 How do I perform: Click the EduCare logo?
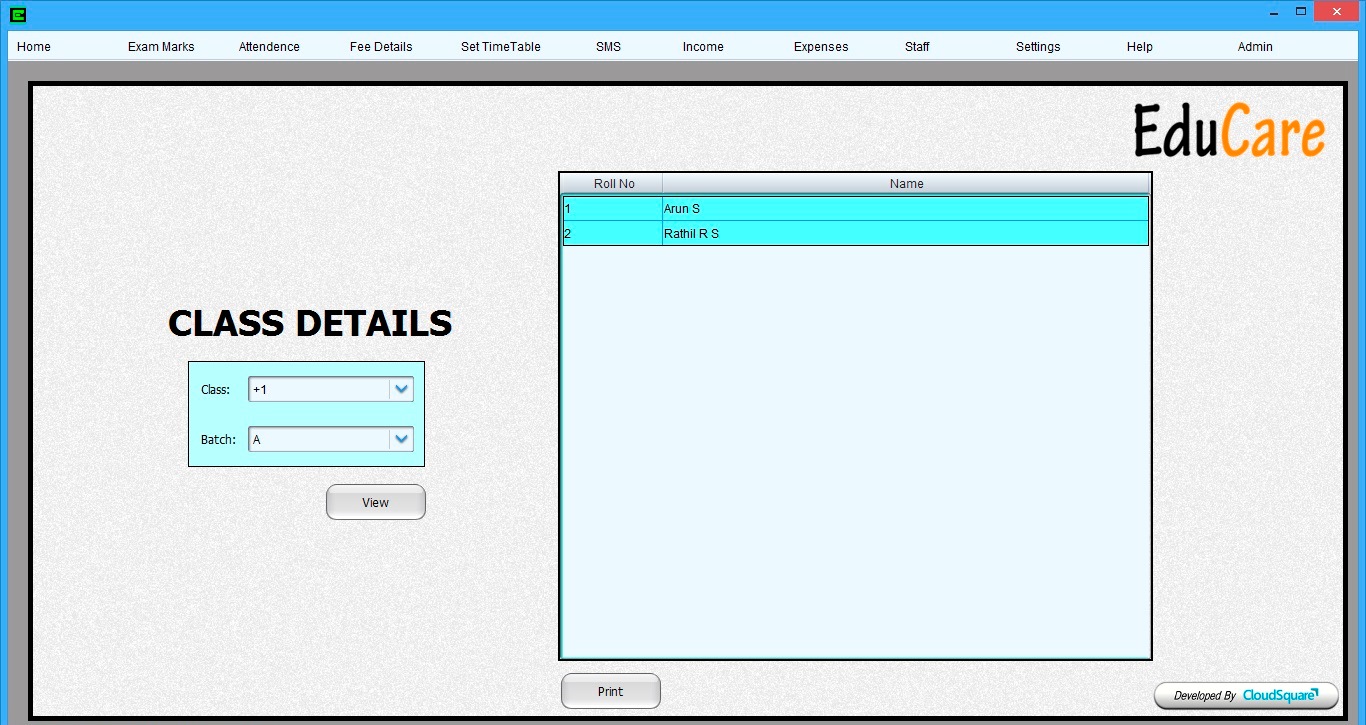pos(1229,131)
